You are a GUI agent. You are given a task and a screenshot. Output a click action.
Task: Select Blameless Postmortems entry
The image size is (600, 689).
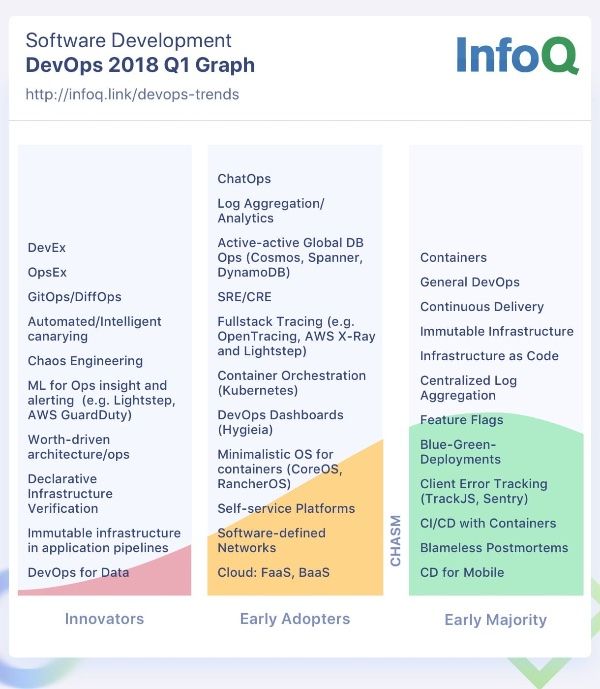(494, 548)
